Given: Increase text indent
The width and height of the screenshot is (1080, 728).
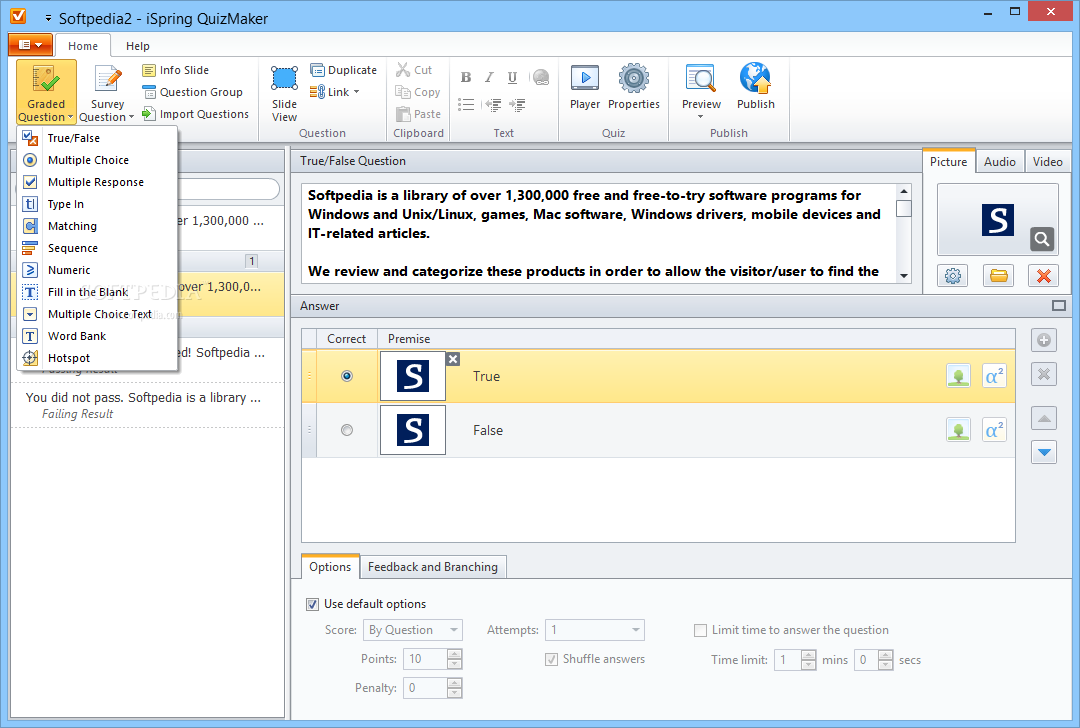Looking at the screenshot, I should 517,105.
